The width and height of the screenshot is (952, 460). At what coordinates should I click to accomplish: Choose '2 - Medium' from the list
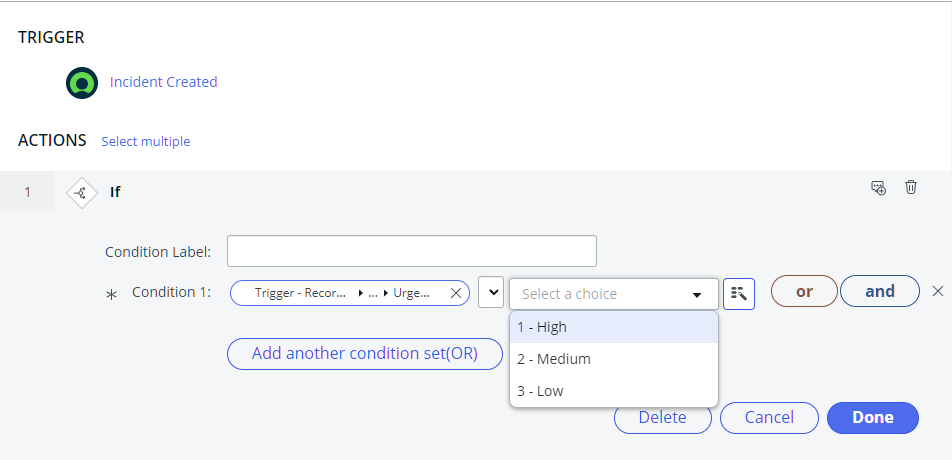coord(613,359)
